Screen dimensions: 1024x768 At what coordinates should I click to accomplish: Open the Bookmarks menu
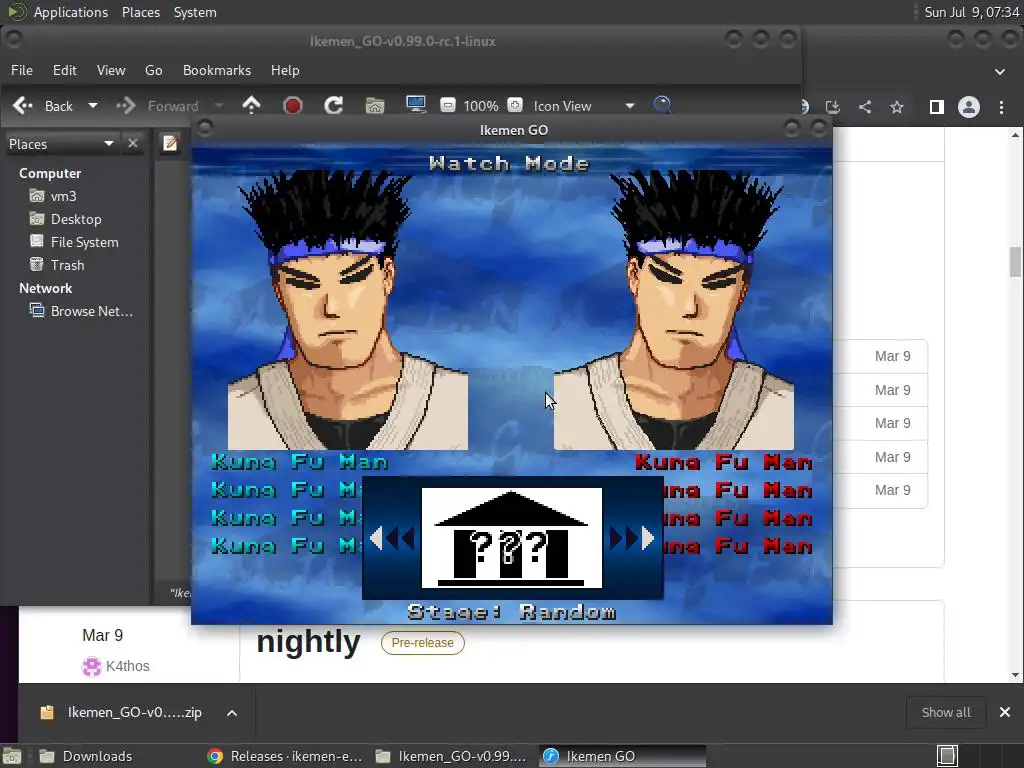(217, 70)
